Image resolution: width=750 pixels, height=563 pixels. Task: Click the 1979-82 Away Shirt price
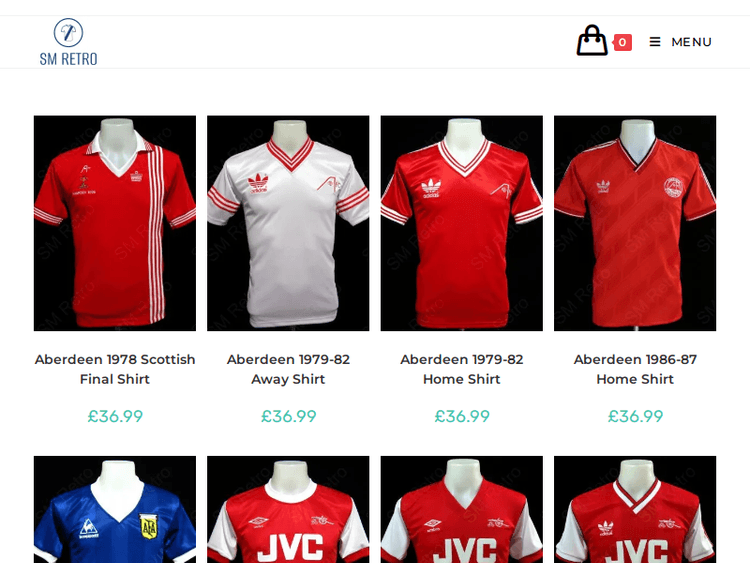pyautogui.click(x=288, y=416)
